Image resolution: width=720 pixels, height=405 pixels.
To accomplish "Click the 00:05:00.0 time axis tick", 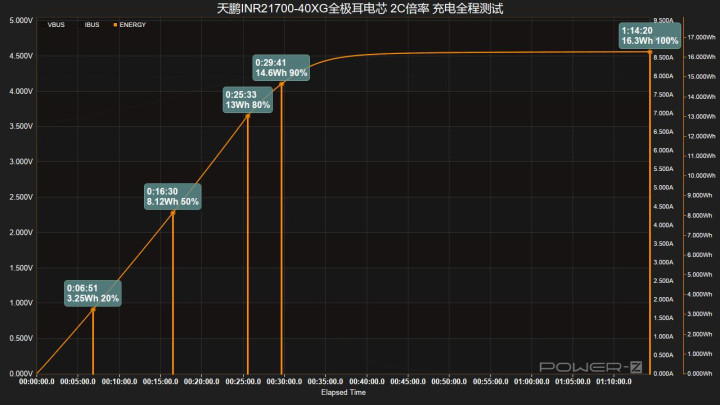I will click(78, 381).
